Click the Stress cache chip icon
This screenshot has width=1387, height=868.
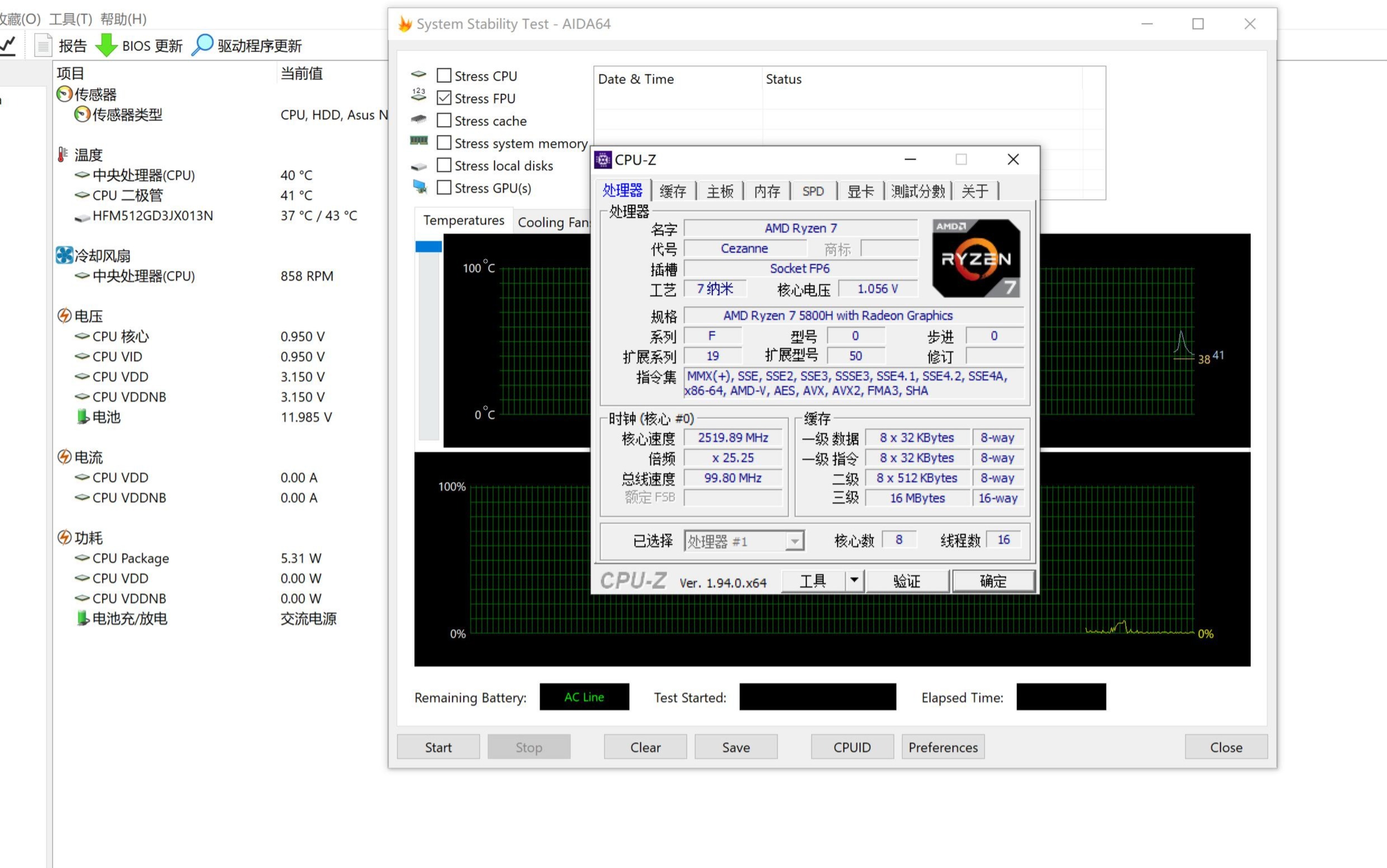coord(419,119)
